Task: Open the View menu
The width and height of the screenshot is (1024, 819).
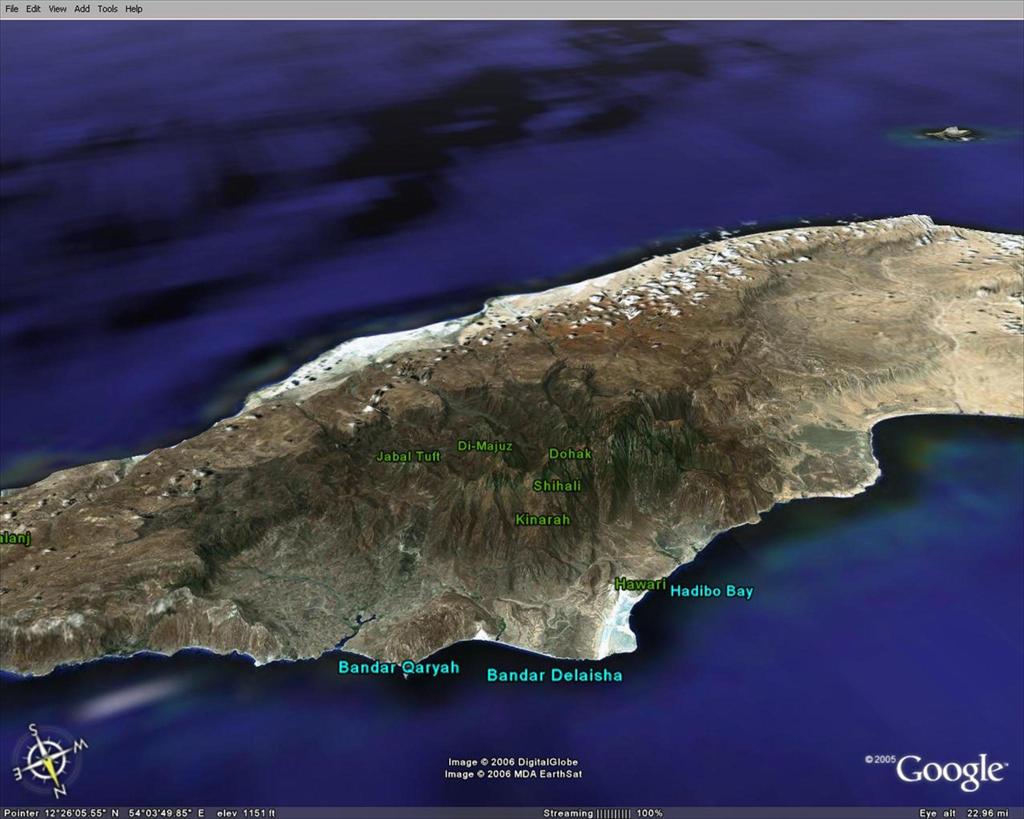Action: point(57,9)
